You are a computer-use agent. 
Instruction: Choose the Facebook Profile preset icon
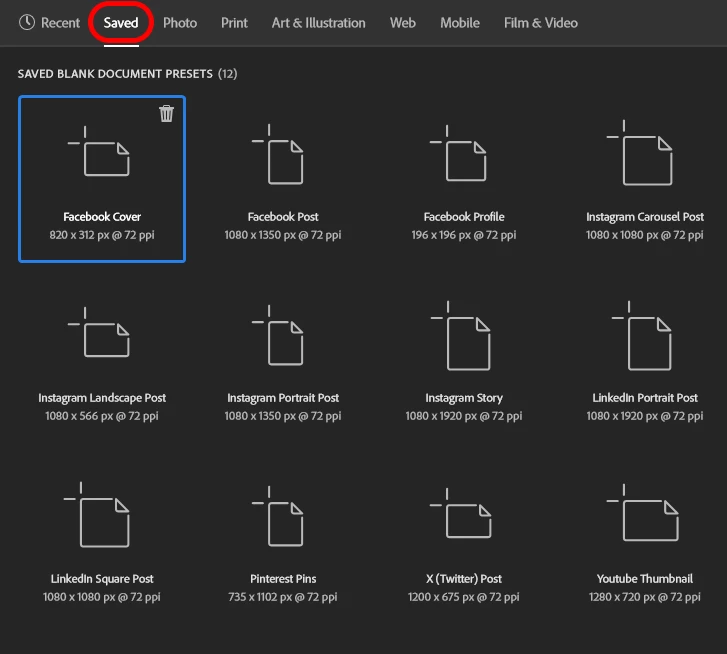coord(458,153)
